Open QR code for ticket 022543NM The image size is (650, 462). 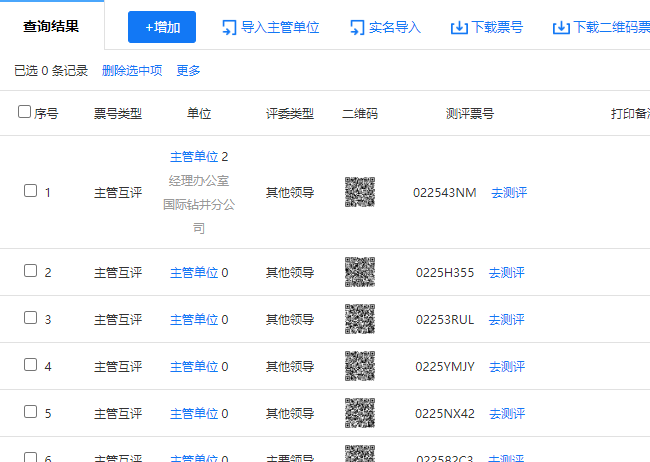pos(360,192)
